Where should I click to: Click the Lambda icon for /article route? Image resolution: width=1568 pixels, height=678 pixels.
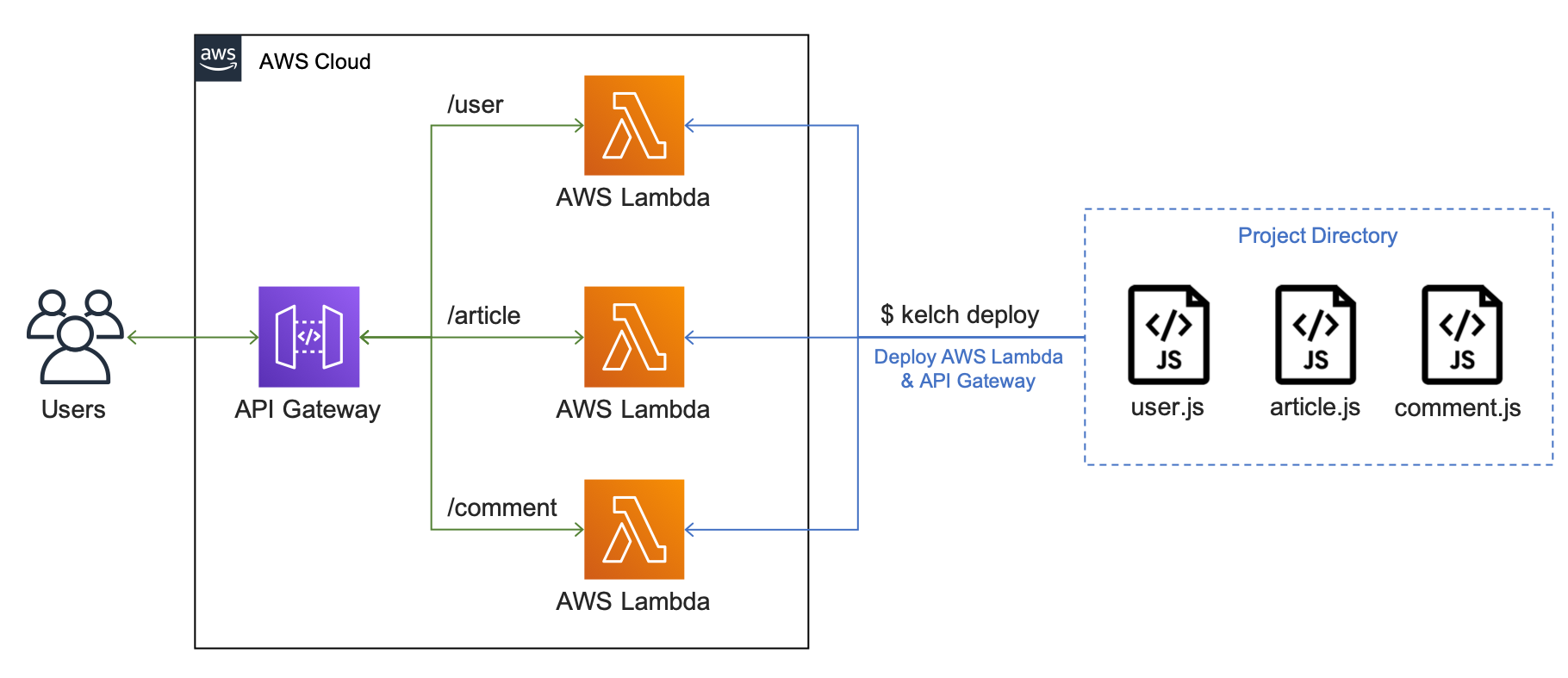click(634, 337)
